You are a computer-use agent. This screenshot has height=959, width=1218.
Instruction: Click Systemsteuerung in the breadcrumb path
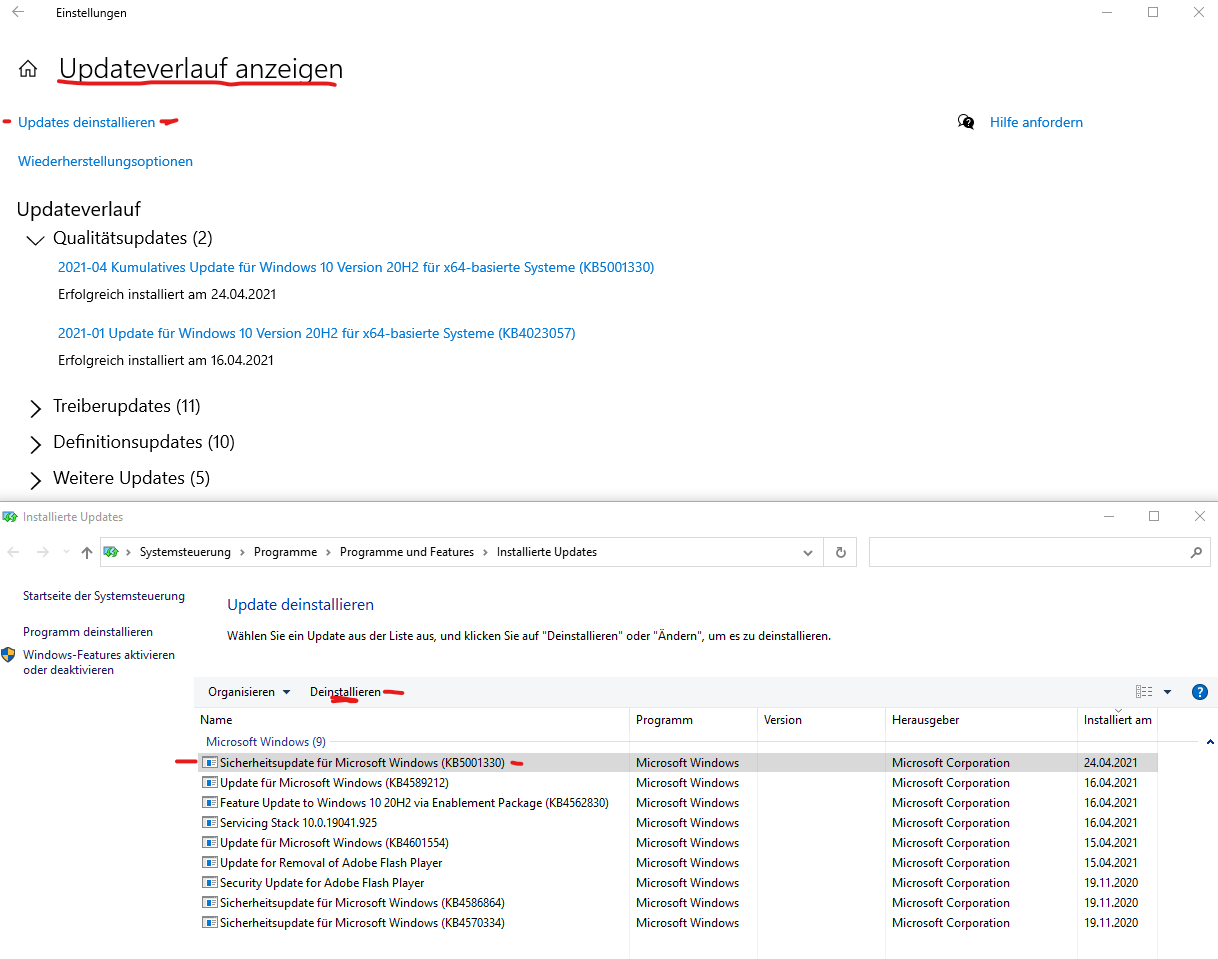[x=185, y=552]
